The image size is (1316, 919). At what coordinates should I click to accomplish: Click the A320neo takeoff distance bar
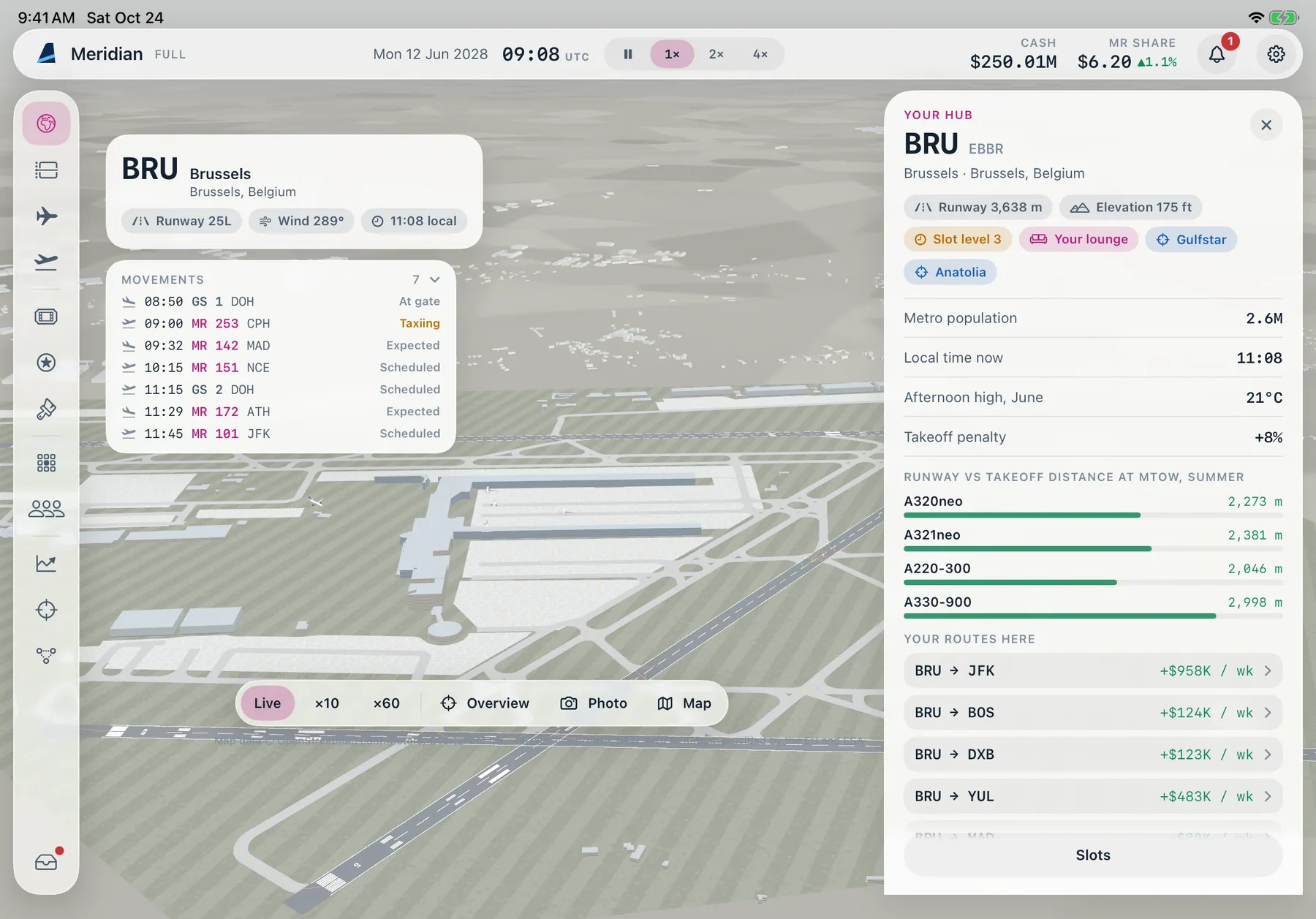(1093, 515)
